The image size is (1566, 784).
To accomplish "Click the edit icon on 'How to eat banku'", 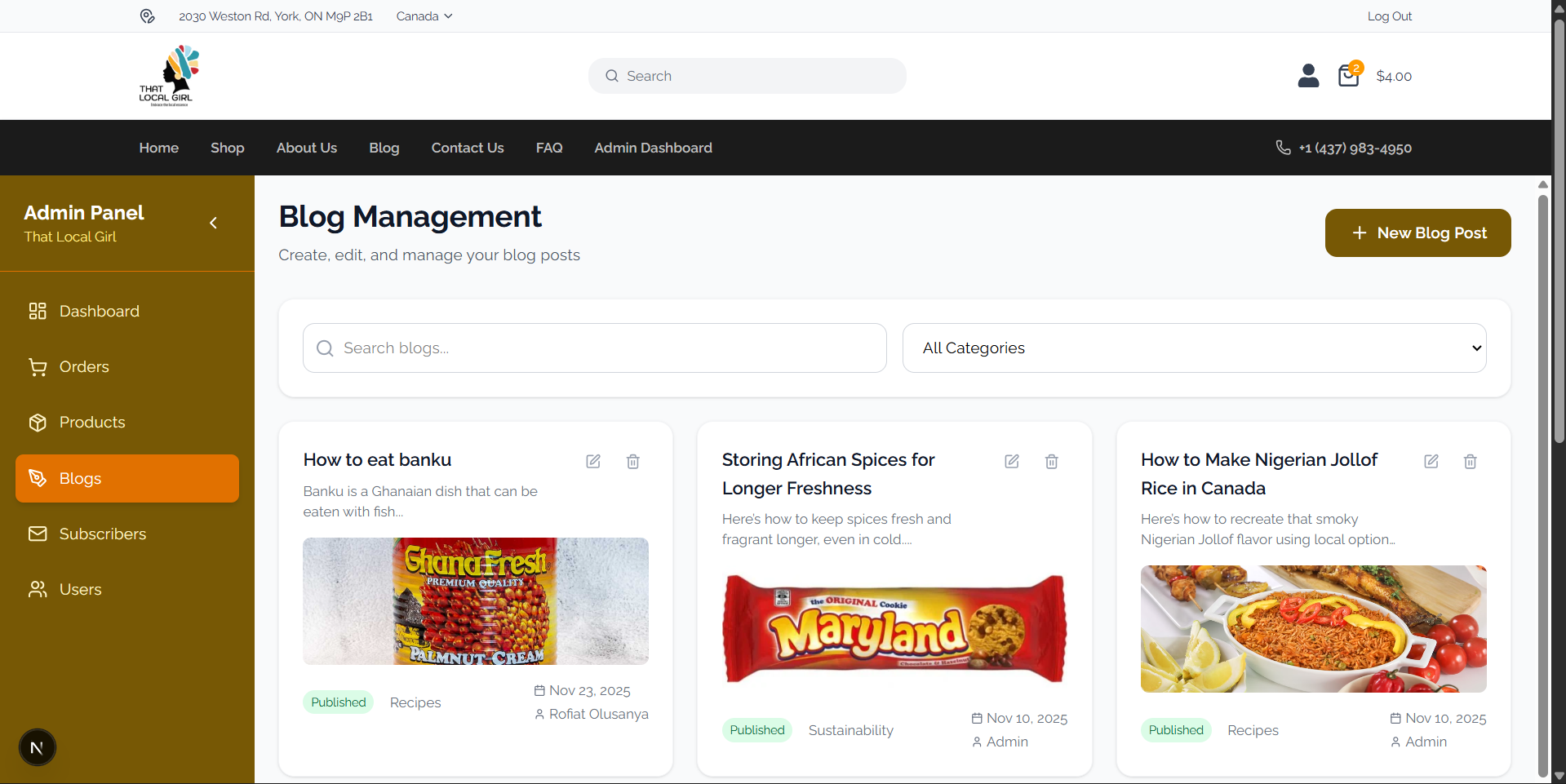I will pyautogui.click(x=593, y=462).
